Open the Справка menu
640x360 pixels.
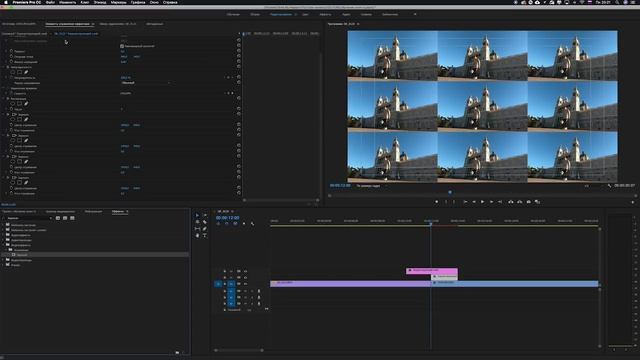tap(170, 2)
